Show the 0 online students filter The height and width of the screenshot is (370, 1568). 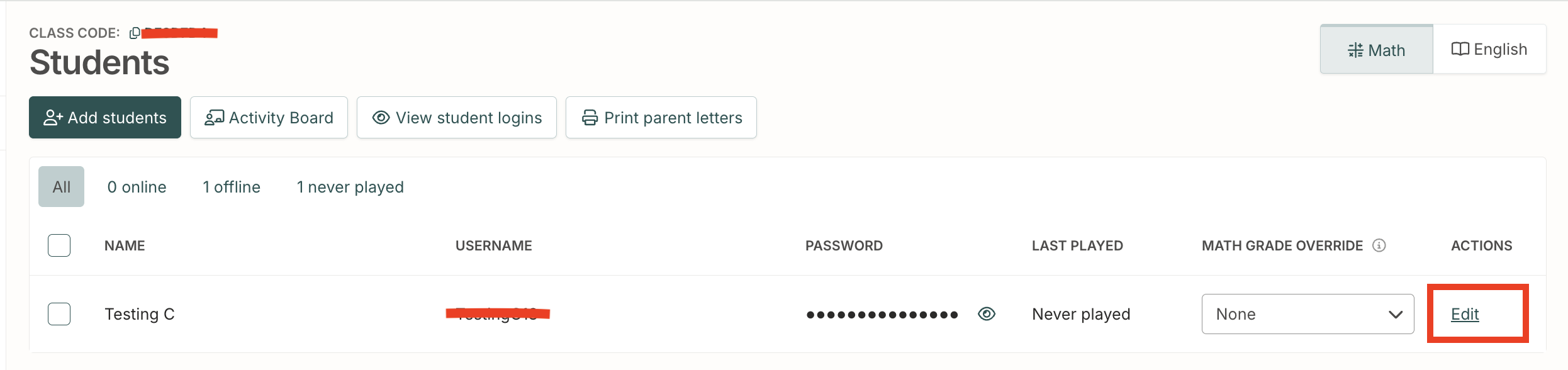pos(137,187)
